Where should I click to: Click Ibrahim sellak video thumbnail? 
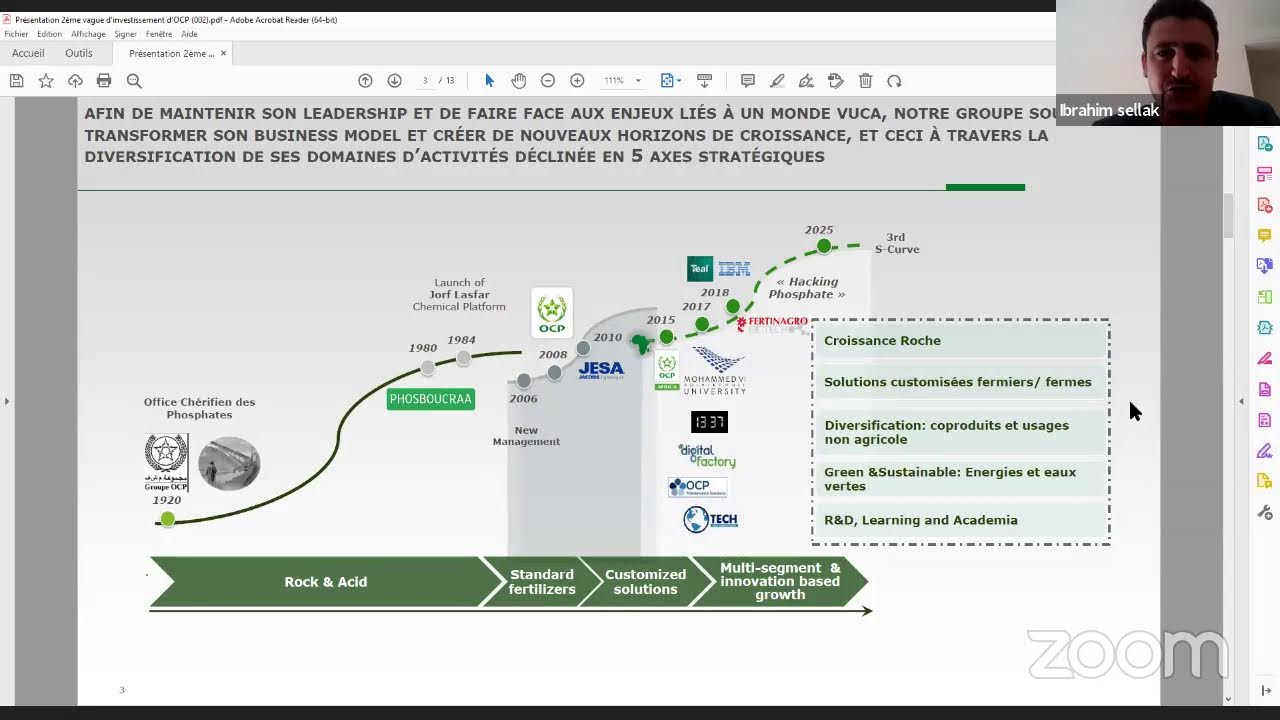pos(1168,62)
